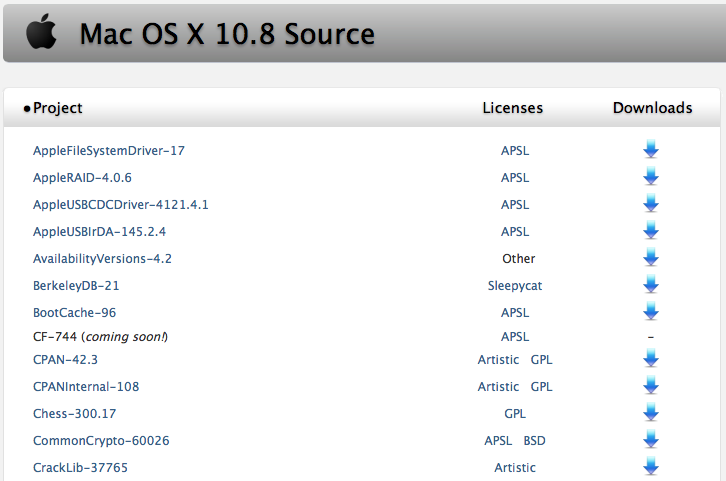
Task: Open the AppleFileSystemDriver-17 project link
Action: [x=109, y=151]
